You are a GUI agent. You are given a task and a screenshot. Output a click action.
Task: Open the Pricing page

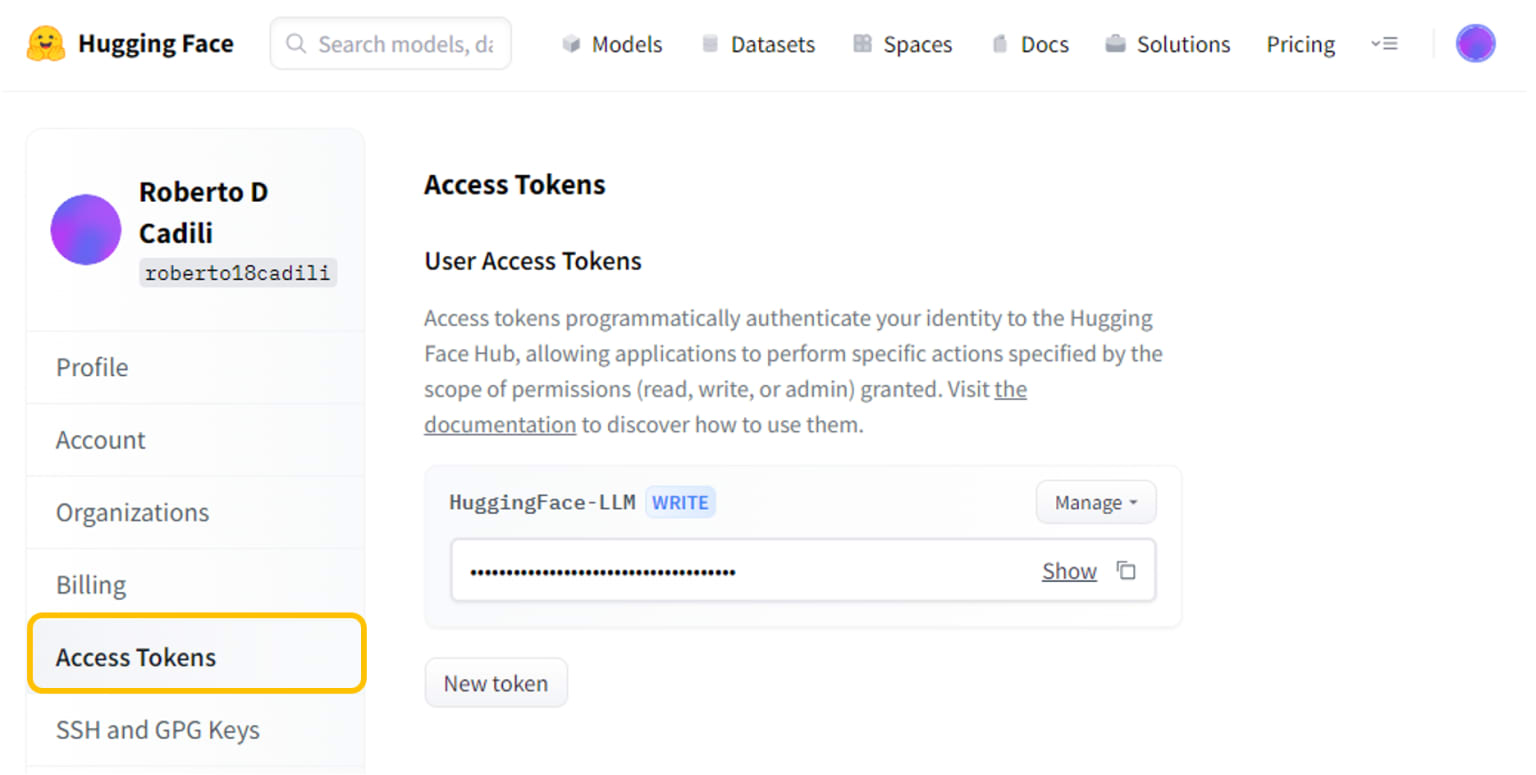coord(1300,44)
